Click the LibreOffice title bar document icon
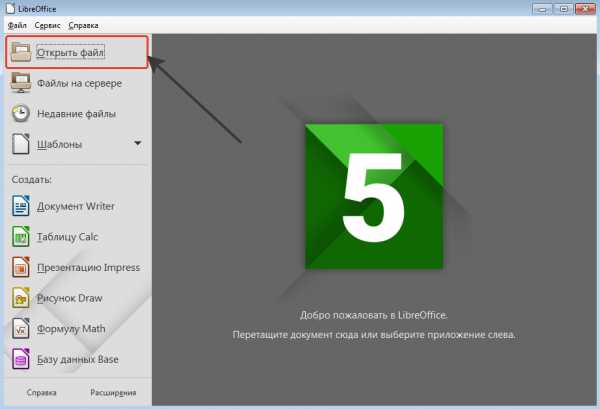The width and height of the screenshot is (600, 409). pos(10,8)
